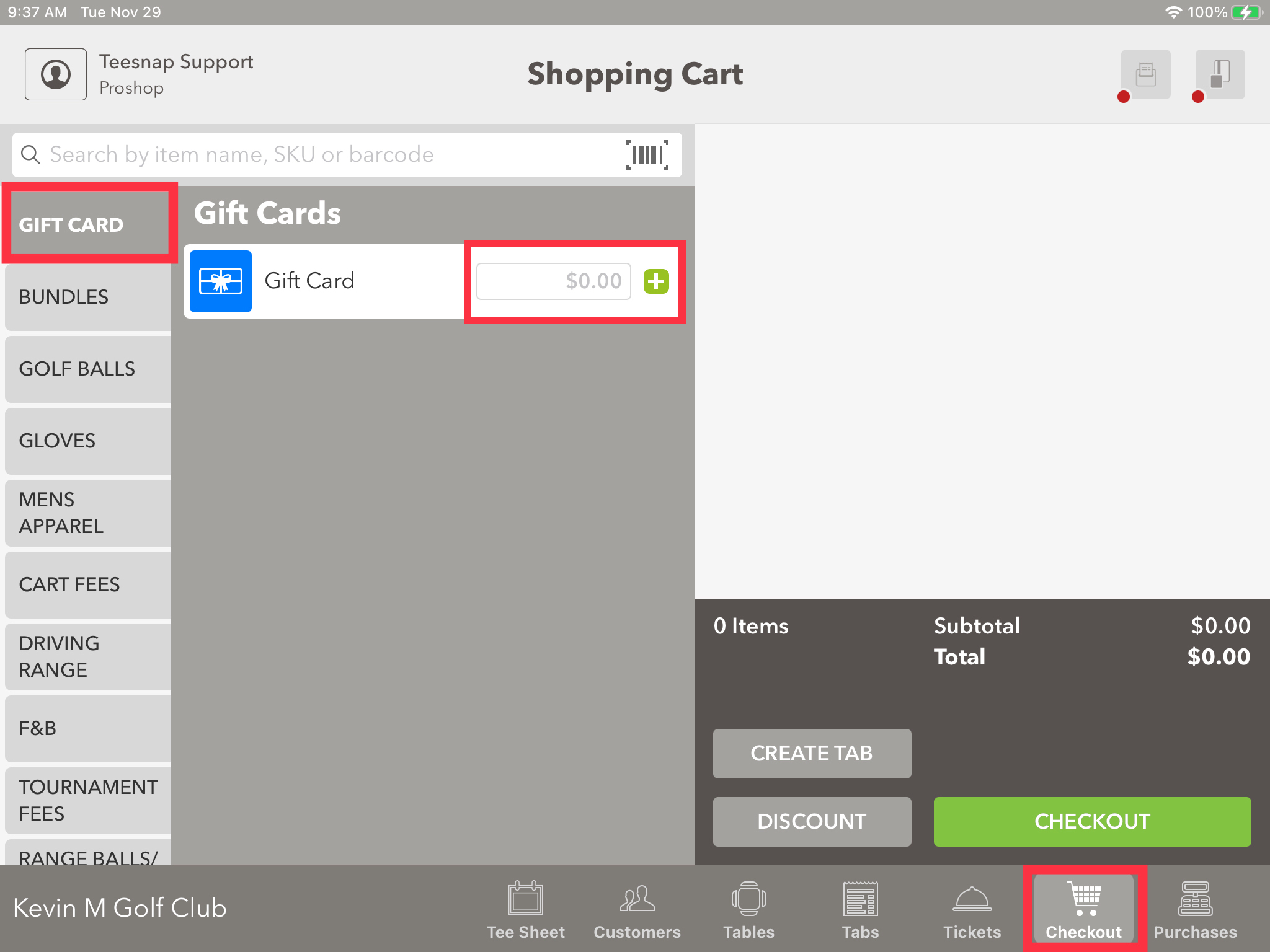Viewport: 1270px width, 952px height.
Task: Switch to the Checkout tab
Action: pyautogui.click(x=1084, y=908)
